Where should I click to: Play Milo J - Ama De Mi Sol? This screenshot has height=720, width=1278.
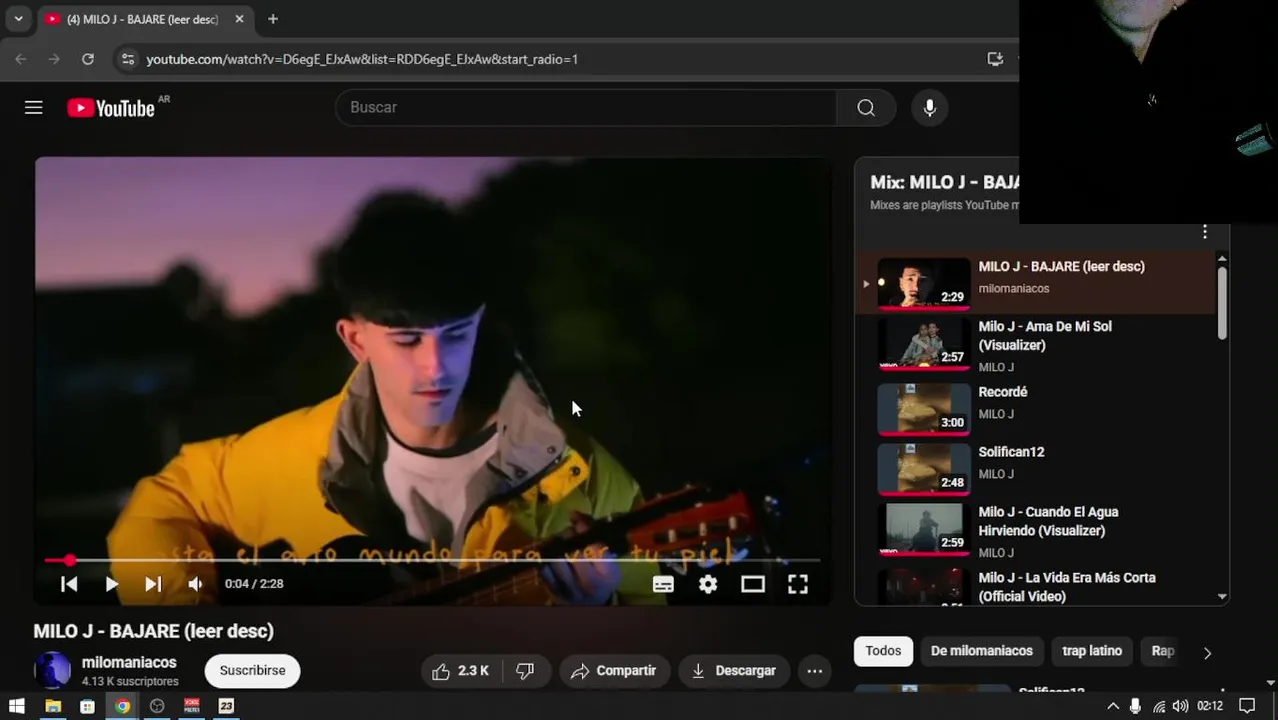1044,336
